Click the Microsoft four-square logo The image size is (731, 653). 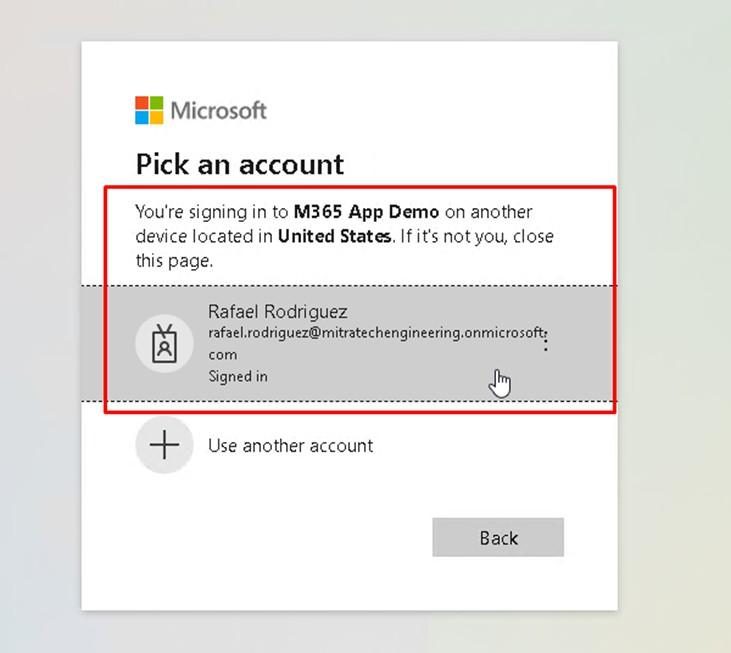149,110
